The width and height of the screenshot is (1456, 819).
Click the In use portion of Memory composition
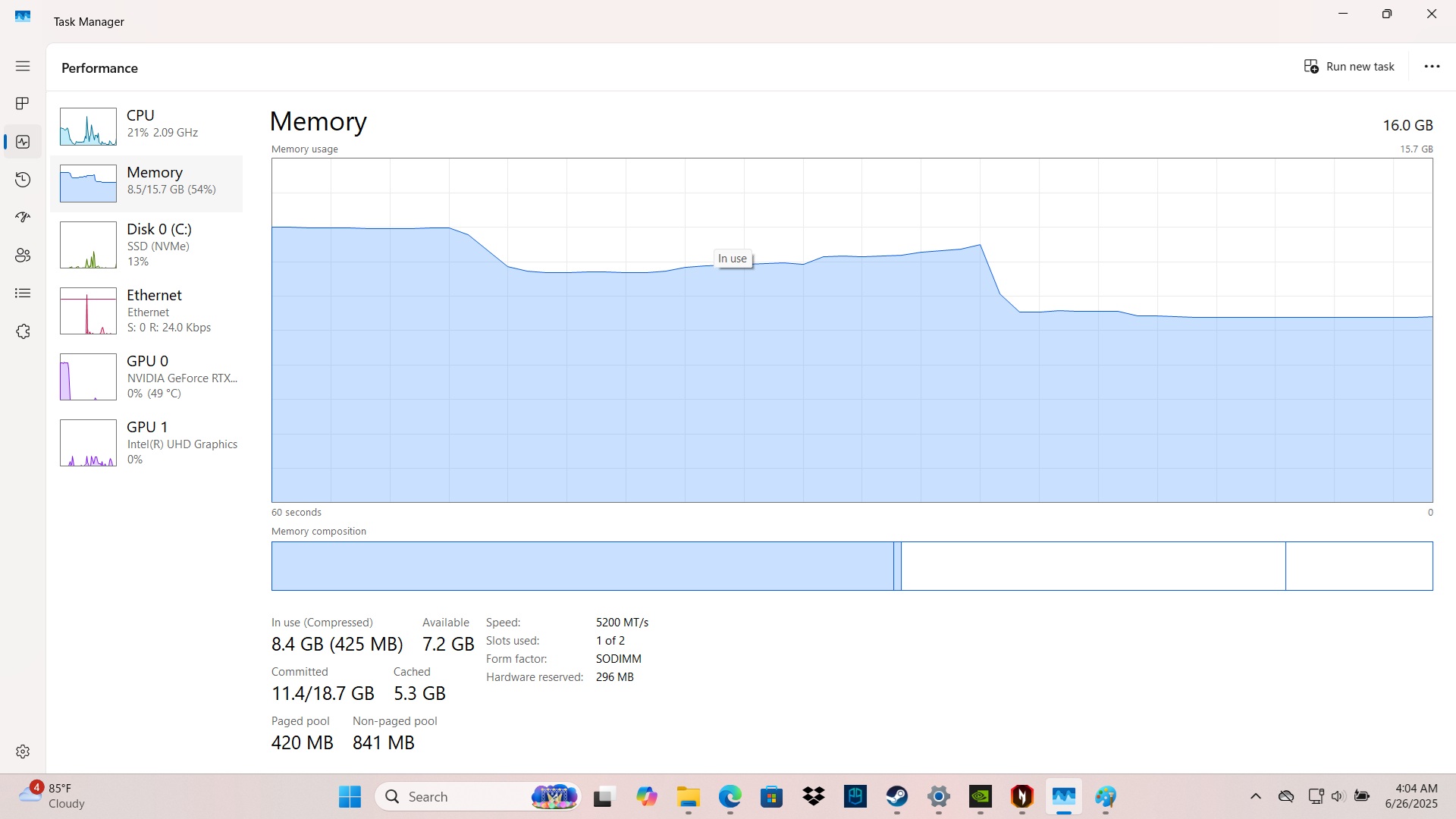pyautogui.click(x=582, y=566)
